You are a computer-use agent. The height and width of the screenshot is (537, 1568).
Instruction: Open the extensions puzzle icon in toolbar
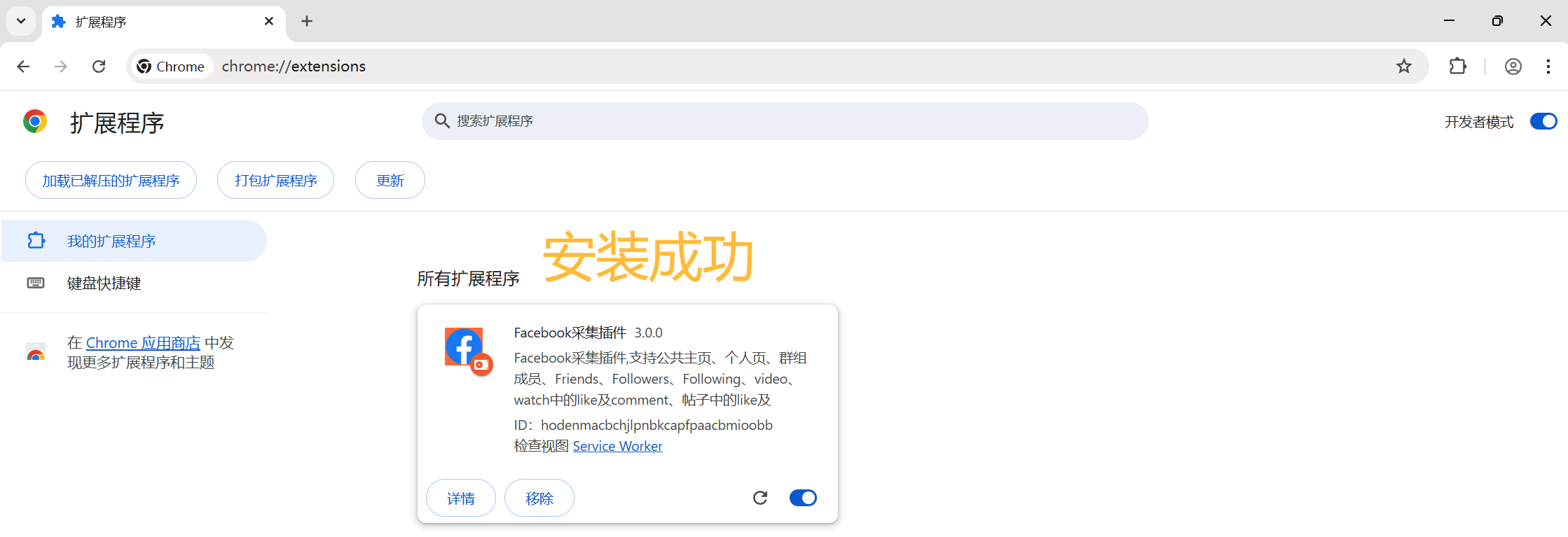point(1457,67)
